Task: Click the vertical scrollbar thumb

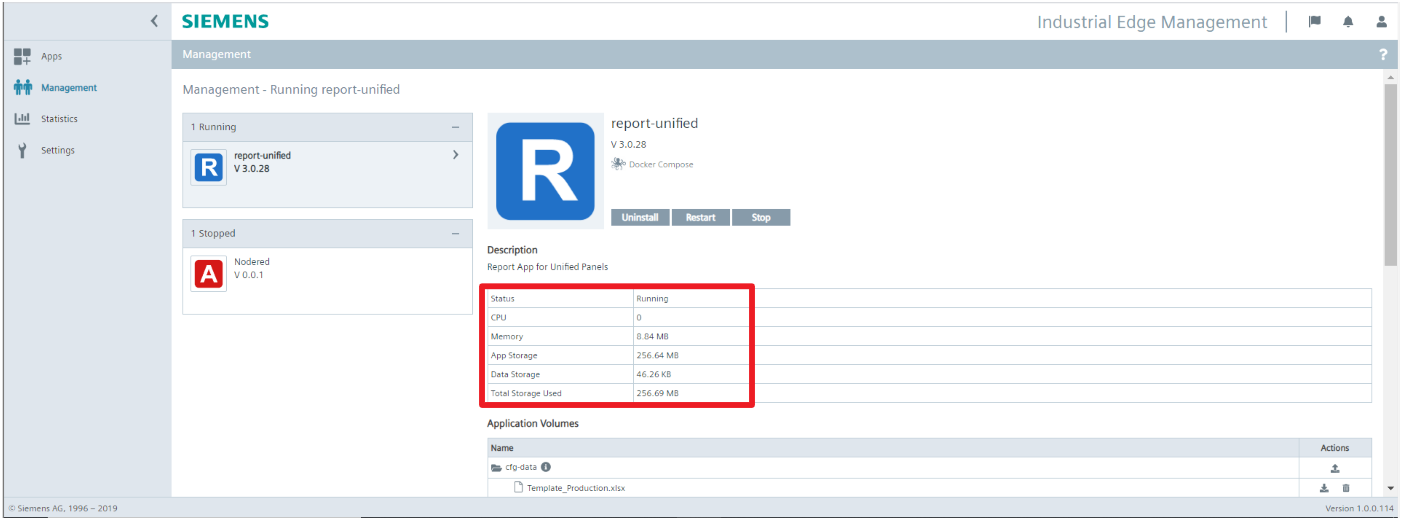Action: coord(1390,175)
